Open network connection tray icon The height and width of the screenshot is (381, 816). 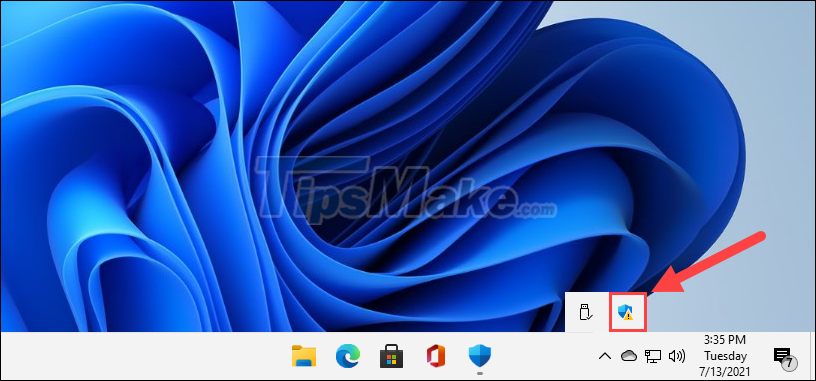[653, 356]
